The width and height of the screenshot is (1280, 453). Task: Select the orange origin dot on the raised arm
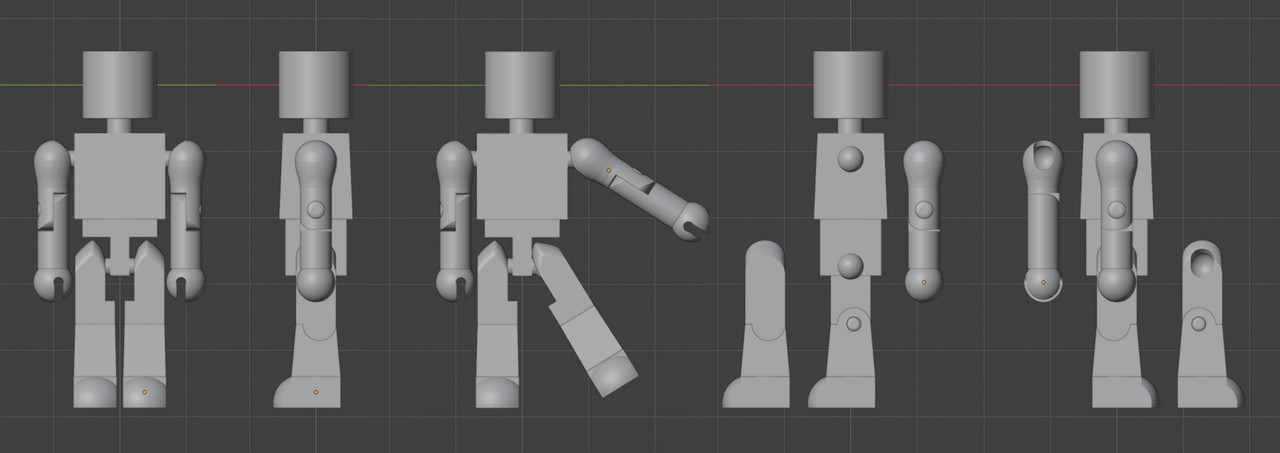pos(609,171)
